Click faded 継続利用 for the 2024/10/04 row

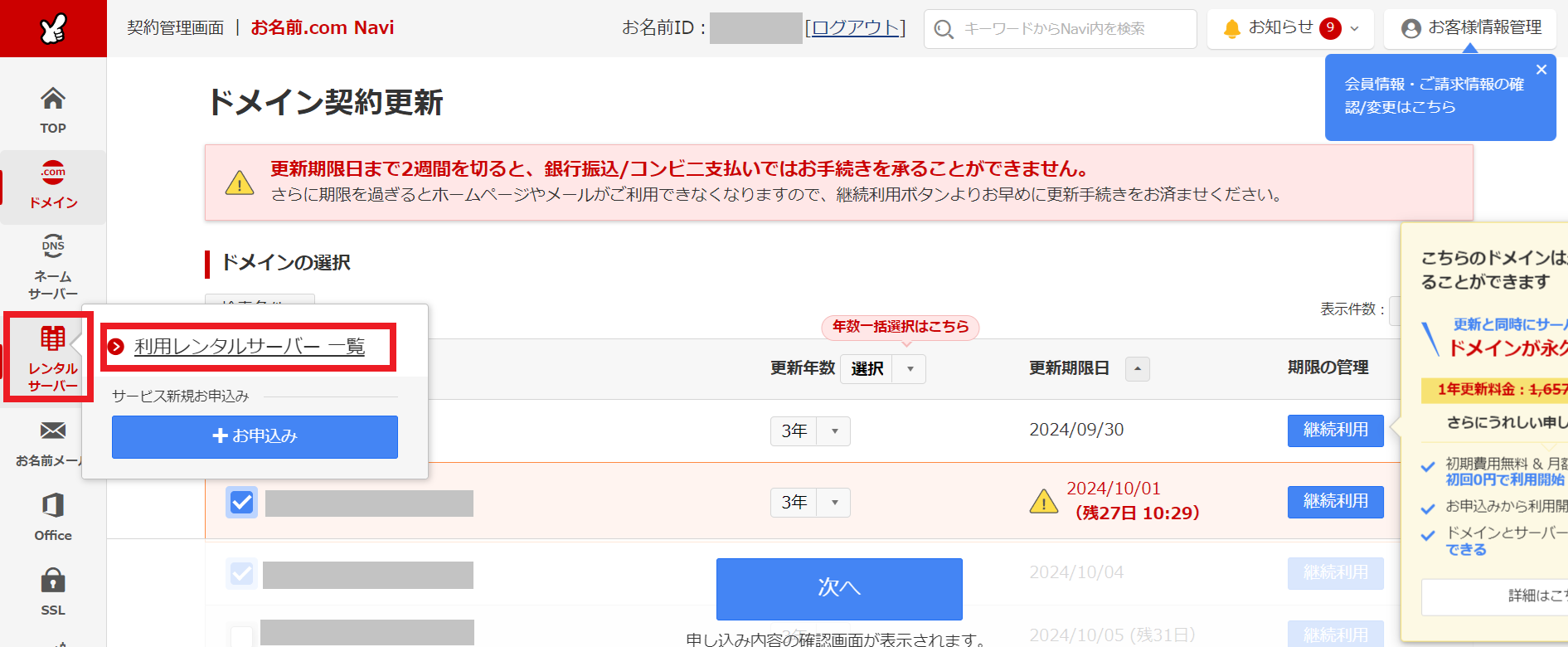point(1336,573)
